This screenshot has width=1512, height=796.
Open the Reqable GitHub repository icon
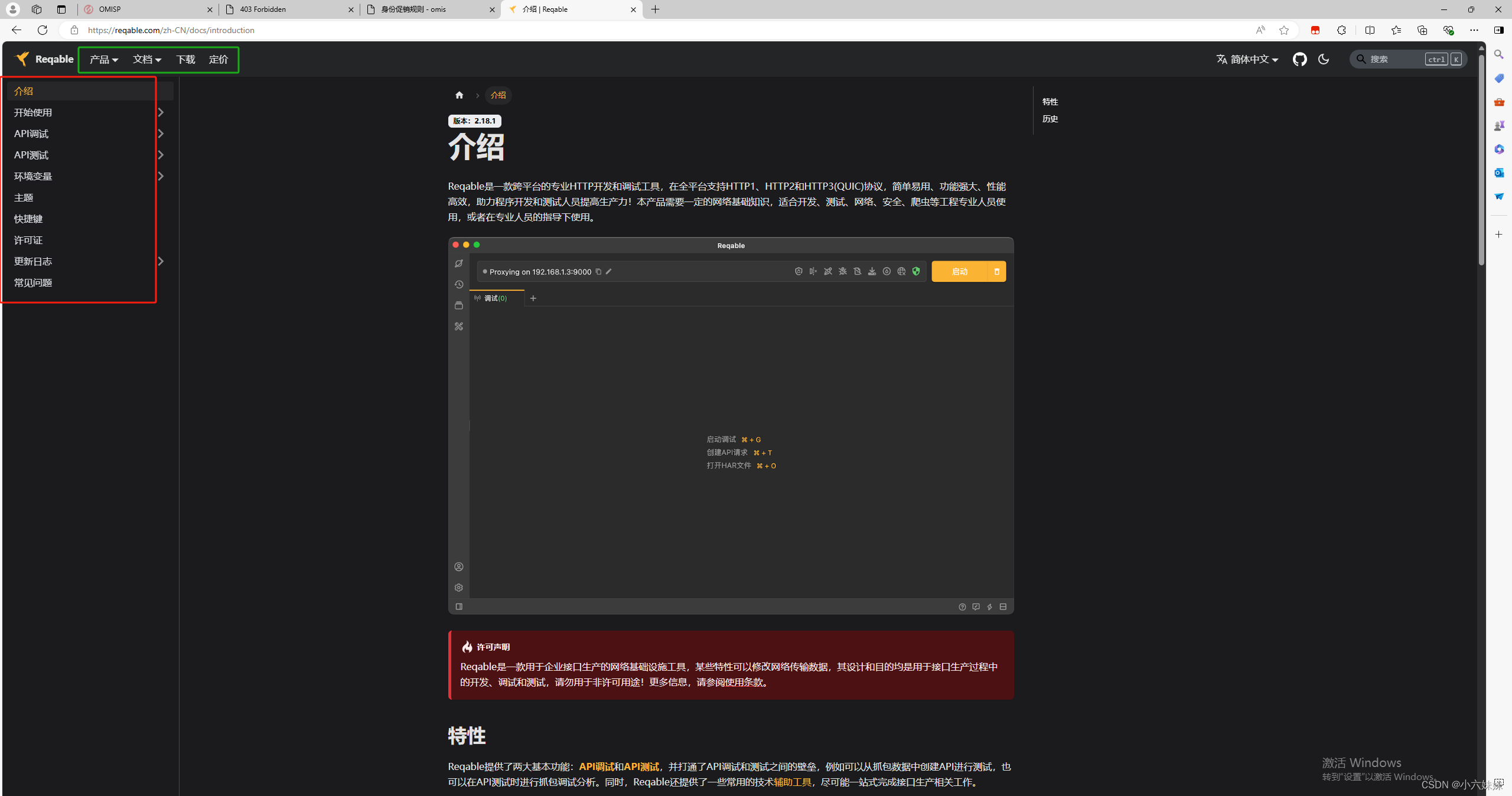(x=1301, y=59)
